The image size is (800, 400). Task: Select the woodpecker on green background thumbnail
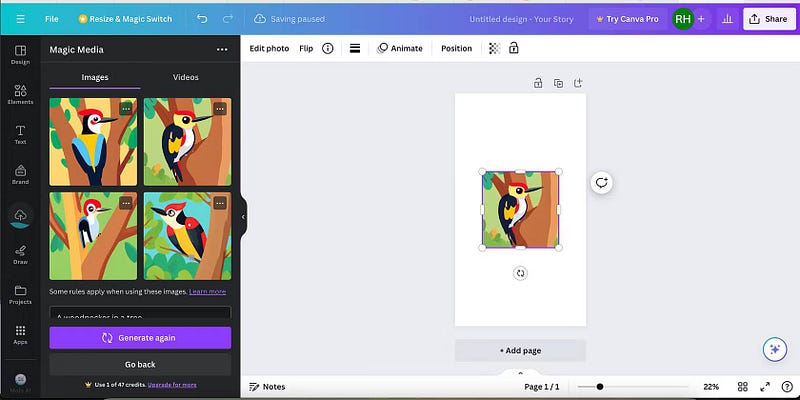93,236
